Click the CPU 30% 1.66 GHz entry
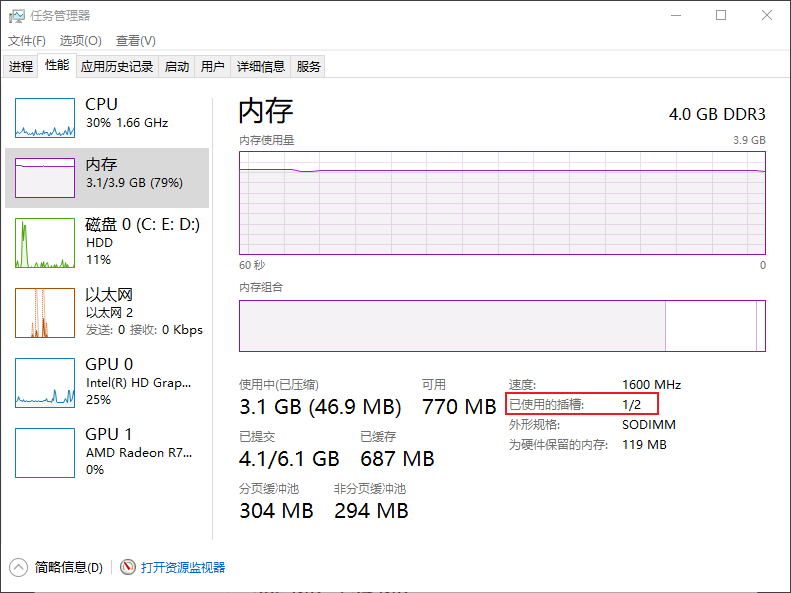 tap(106, 118)
